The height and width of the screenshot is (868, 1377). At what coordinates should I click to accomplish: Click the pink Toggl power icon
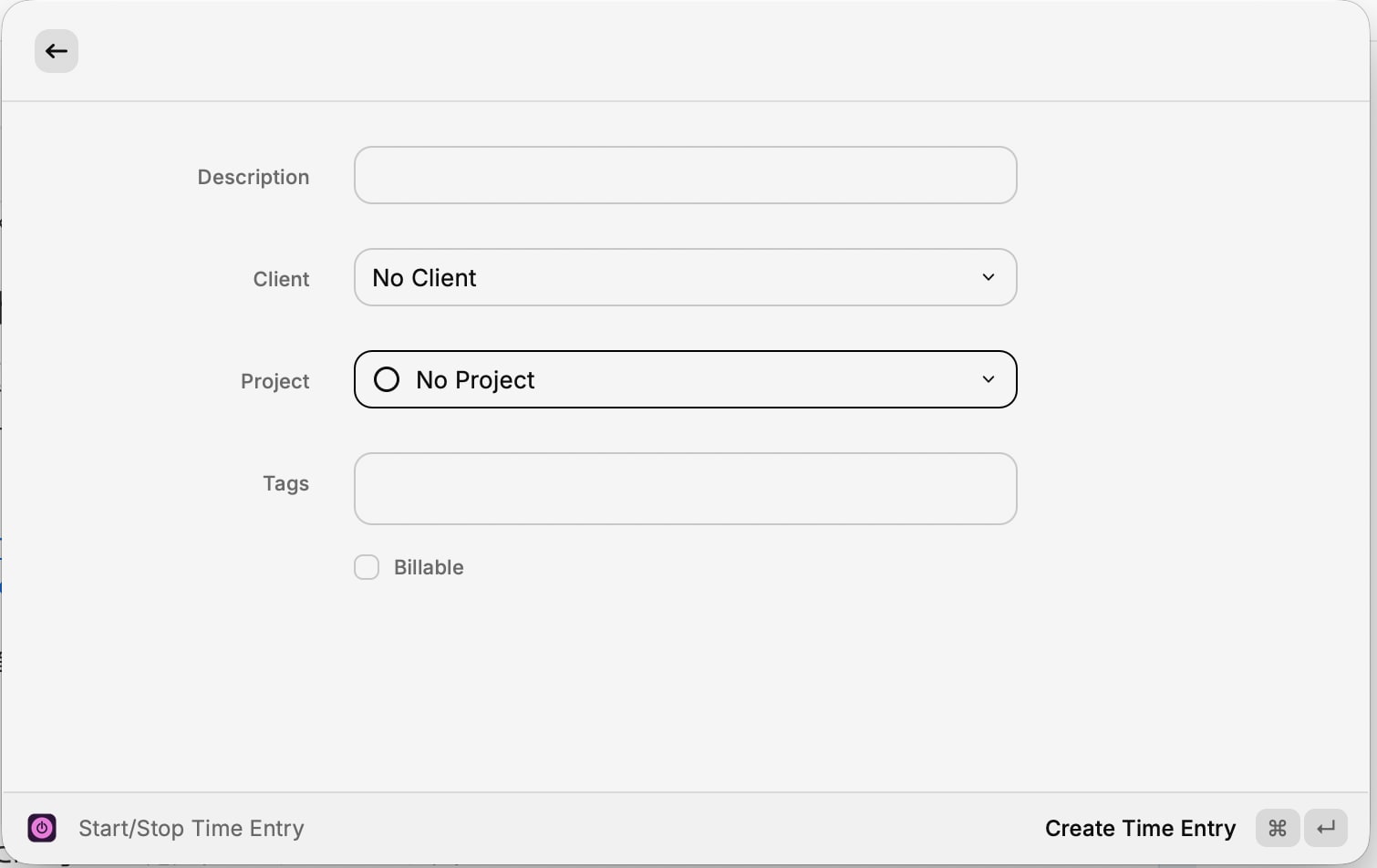tap(42, 828)
